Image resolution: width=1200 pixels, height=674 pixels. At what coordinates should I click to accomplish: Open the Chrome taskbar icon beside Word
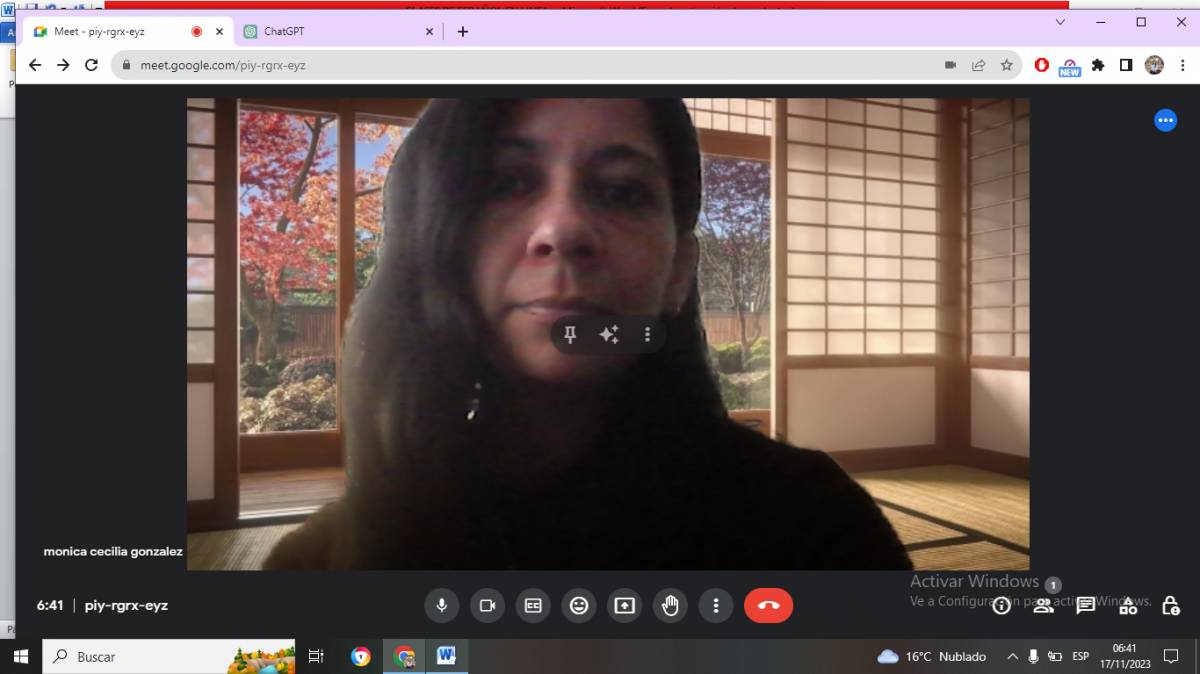coord(405,656)
